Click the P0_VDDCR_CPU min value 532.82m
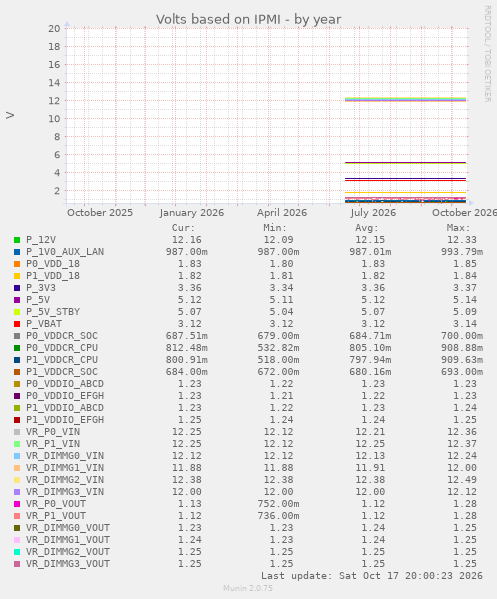 coord(278,348)
